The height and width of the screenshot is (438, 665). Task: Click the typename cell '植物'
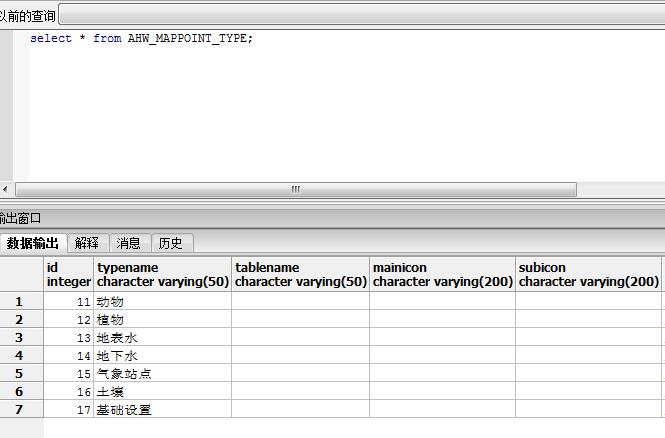click(162, 319)
